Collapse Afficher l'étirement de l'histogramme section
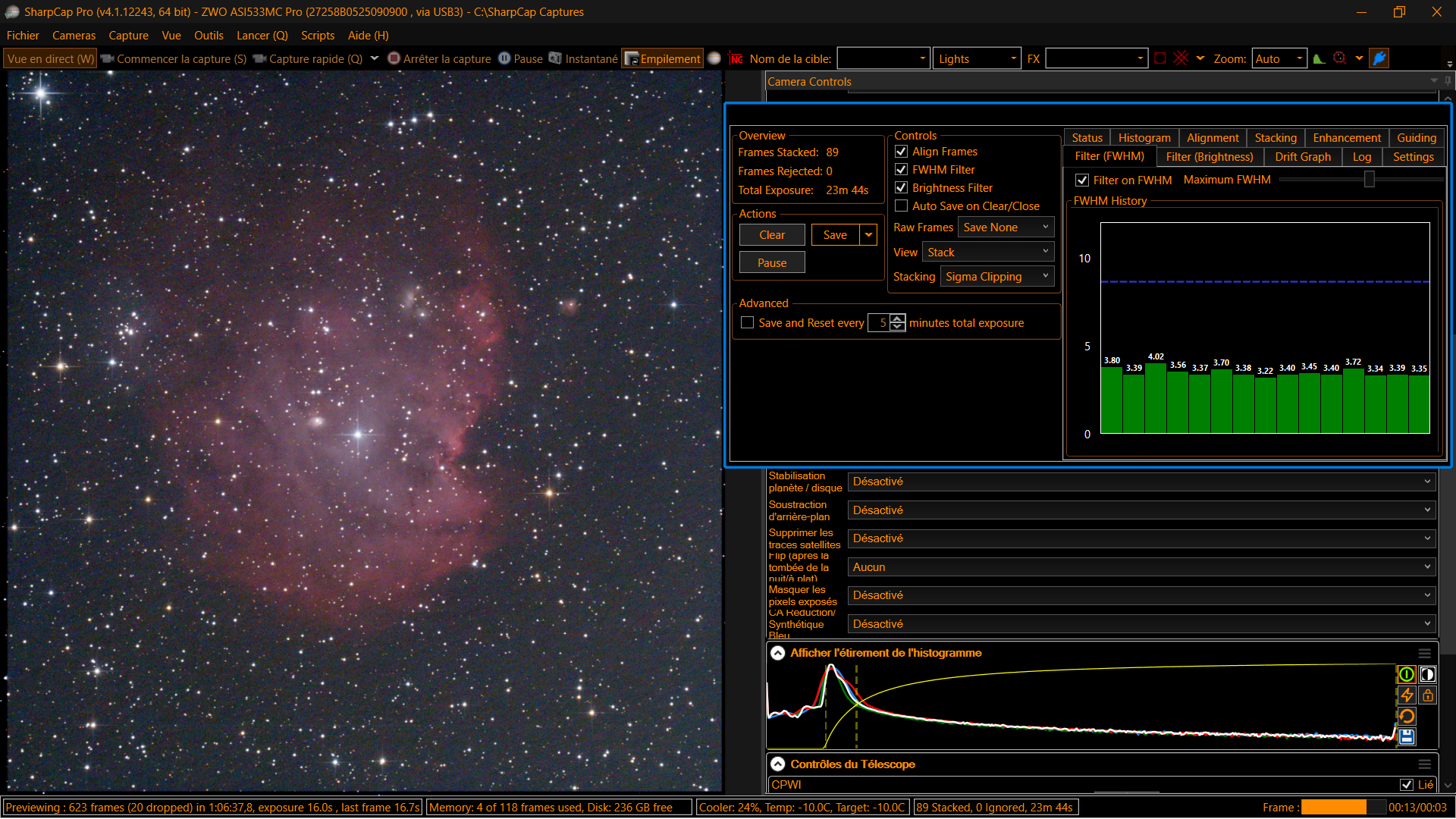Image resolution: width=1456 pixels, height=819 pixels. click(x=778, y=653)
